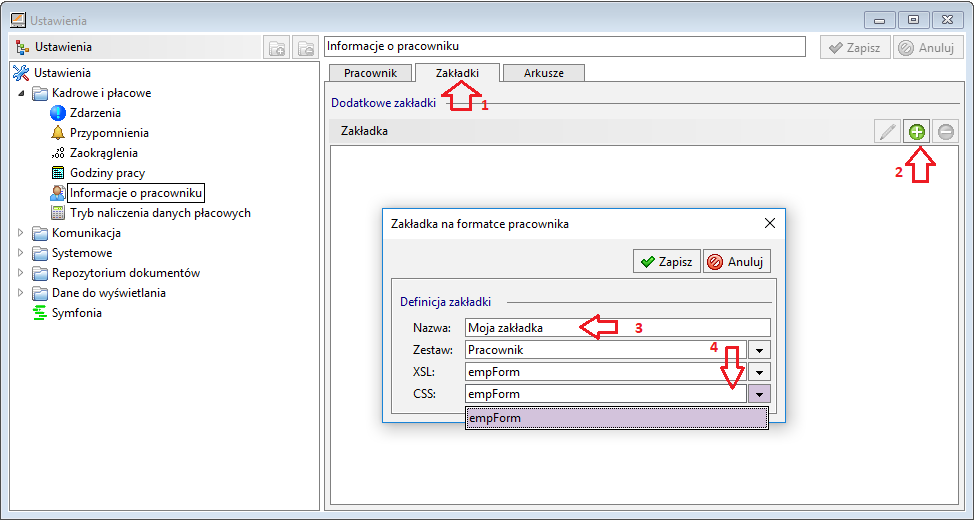Expand the Repozytorium dokumentów tree node
This screenshot has width=978, height=524.
point(21,273)
